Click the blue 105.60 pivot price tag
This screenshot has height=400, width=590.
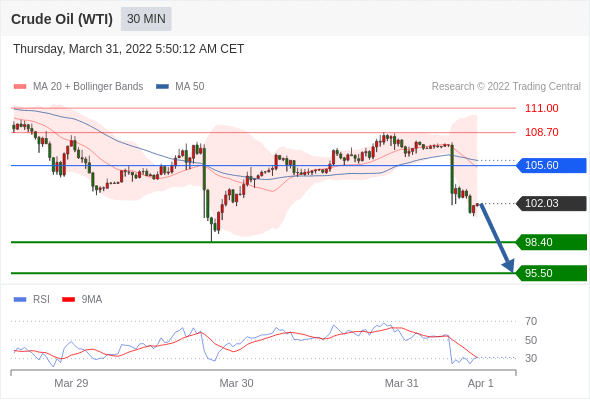(x=551, y=166)
